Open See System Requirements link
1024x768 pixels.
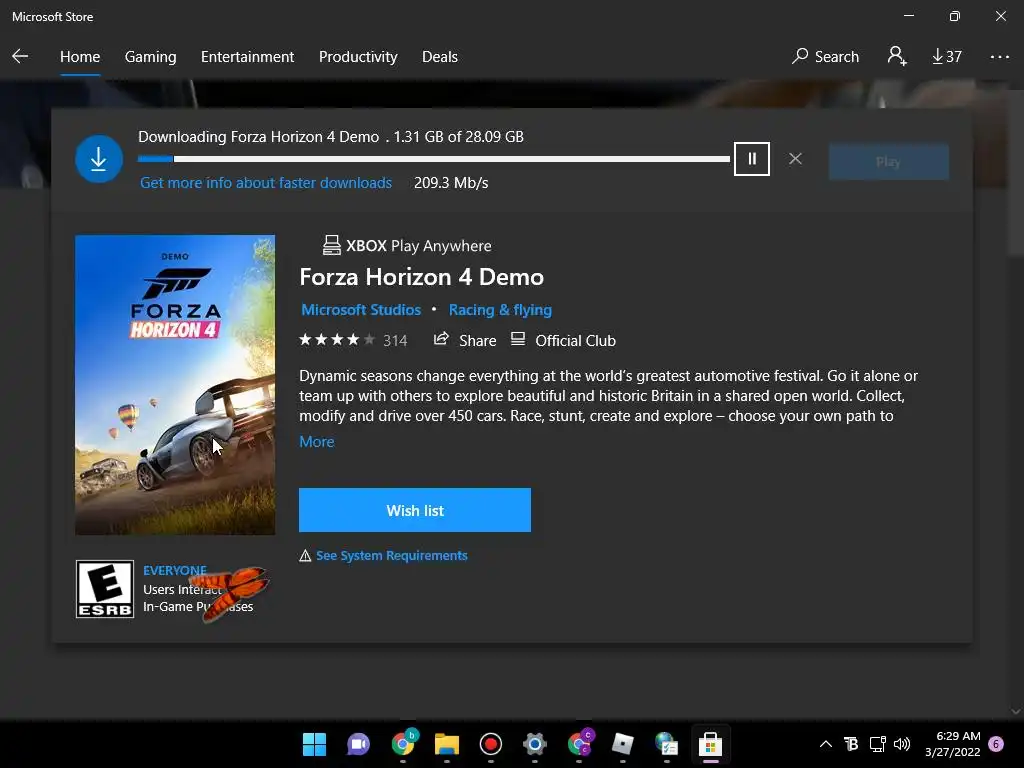[391, 556]
